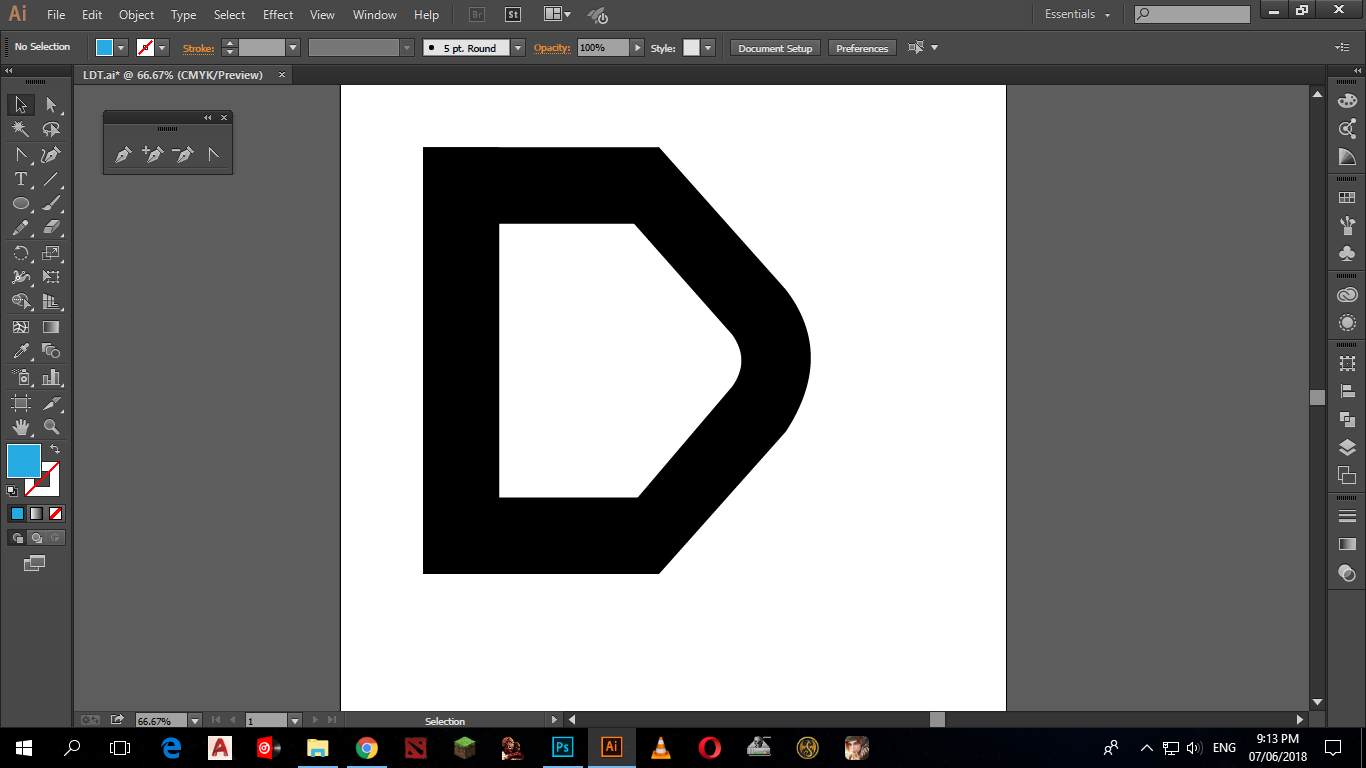
Task: Select the Column Graph tool
Action: tap(52, 377)
